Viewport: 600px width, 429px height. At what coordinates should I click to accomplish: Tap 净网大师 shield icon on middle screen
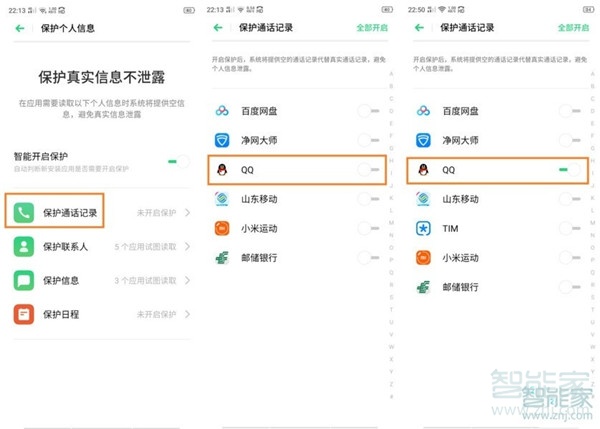(222, 140)
